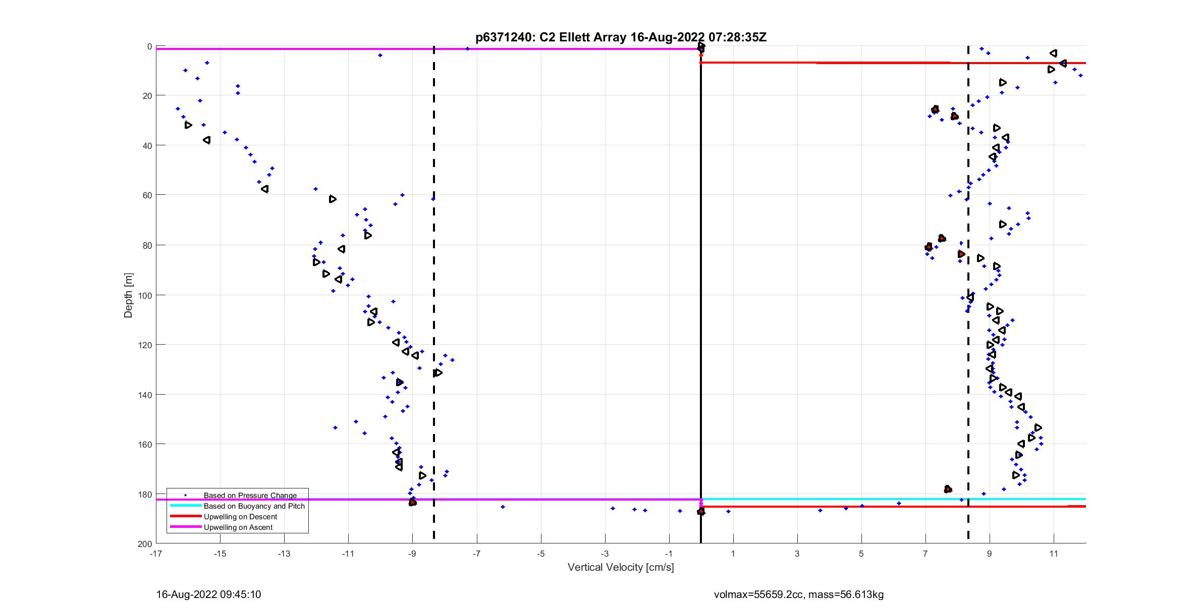This screenshot has height=611, width=1200.
Task: Click x-axis tick label "-1"
Action: (669, 553)
